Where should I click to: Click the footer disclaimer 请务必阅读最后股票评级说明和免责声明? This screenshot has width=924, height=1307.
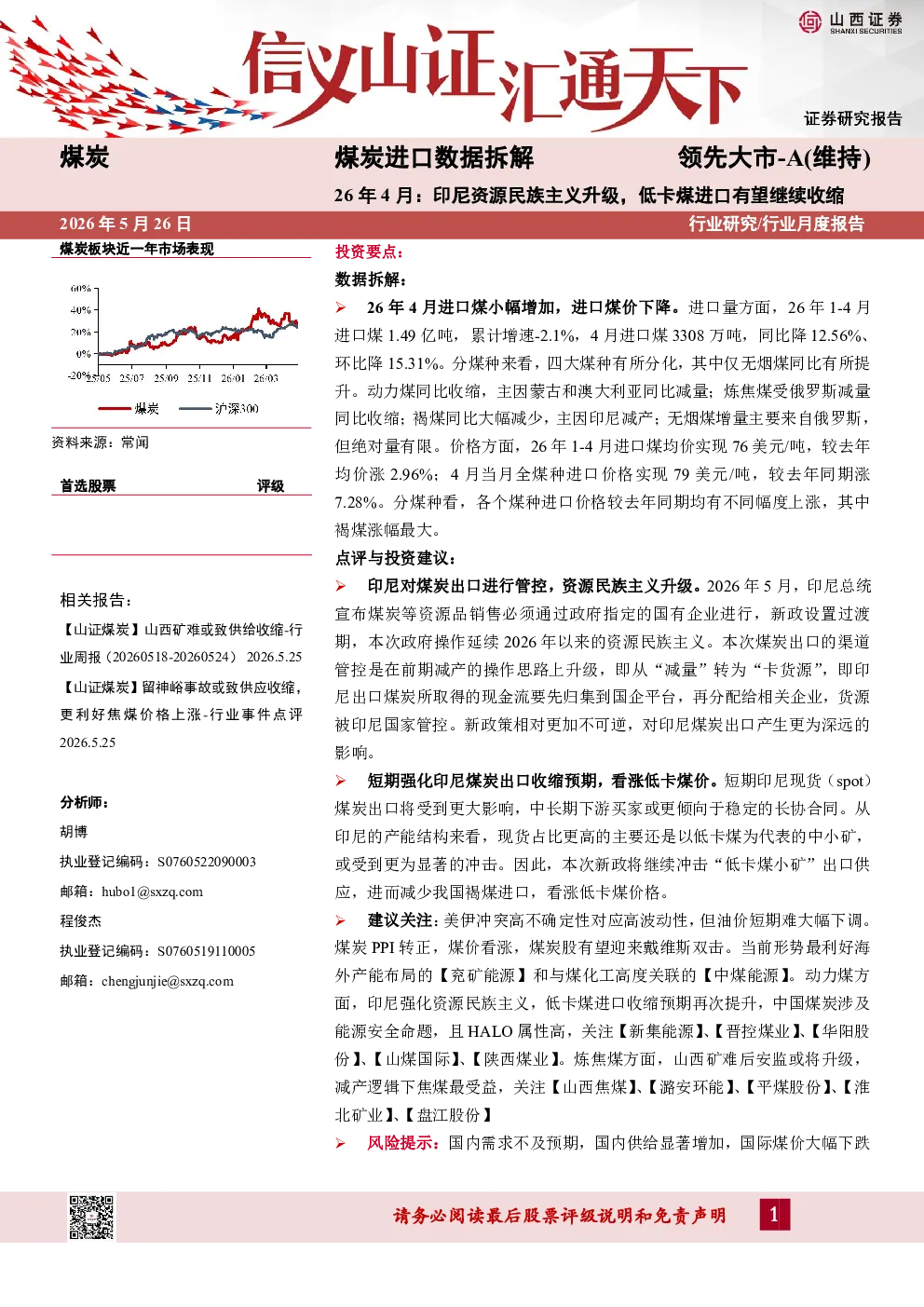point(560,1216)
